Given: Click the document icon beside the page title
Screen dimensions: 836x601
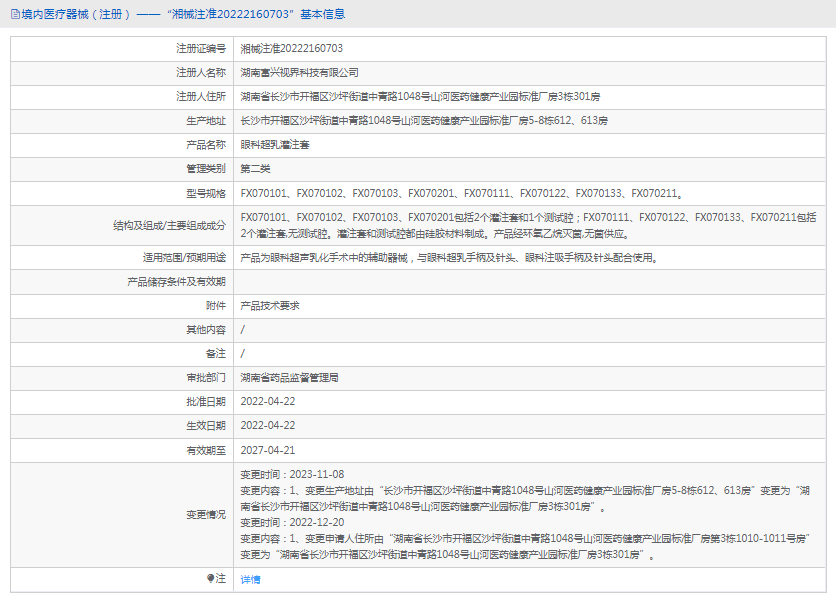Looking at the screenshot, I should tap(14, 14).
